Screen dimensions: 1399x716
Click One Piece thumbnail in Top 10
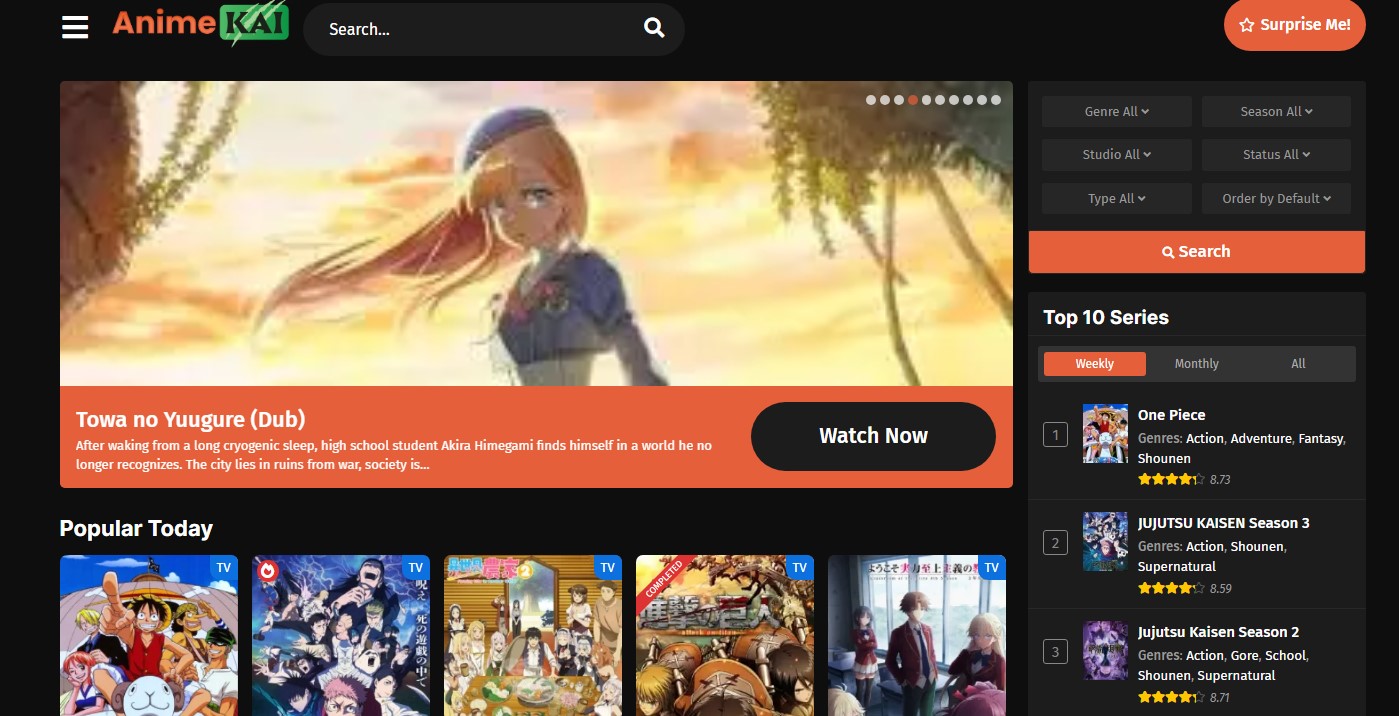1105,433
